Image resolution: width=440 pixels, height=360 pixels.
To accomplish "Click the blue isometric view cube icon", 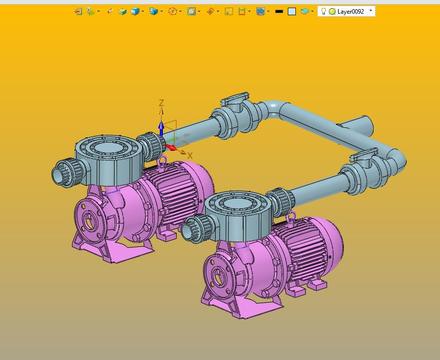I will 154,12.
